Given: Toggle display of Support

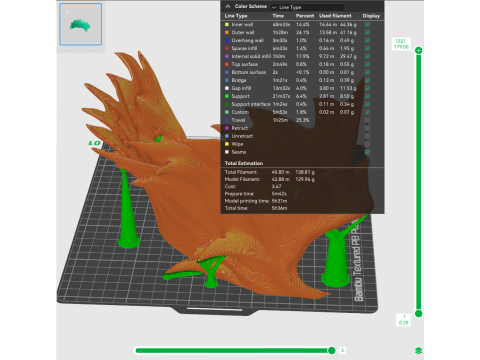Looking at the screenshot, I should (367, 96).
